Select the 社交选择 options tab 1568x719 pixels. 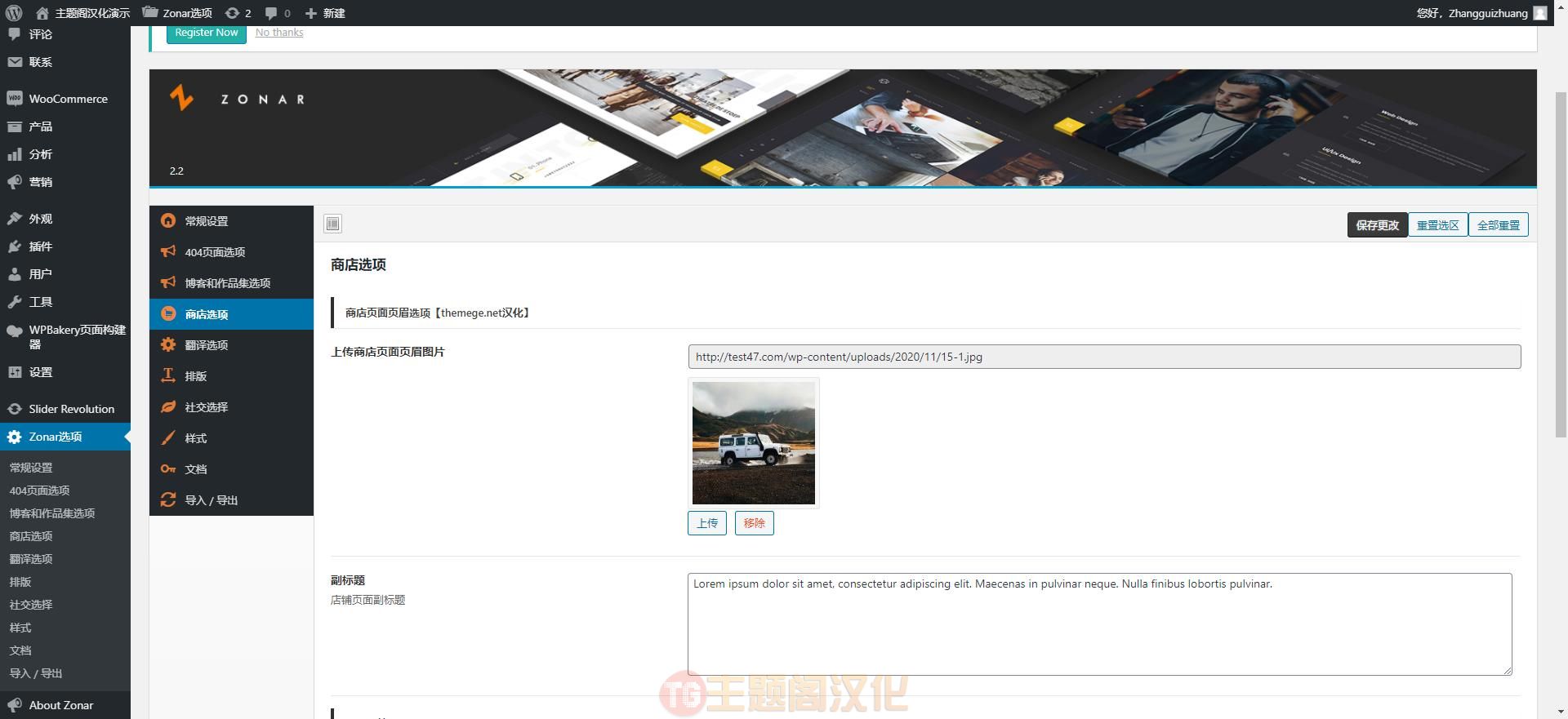231,407
